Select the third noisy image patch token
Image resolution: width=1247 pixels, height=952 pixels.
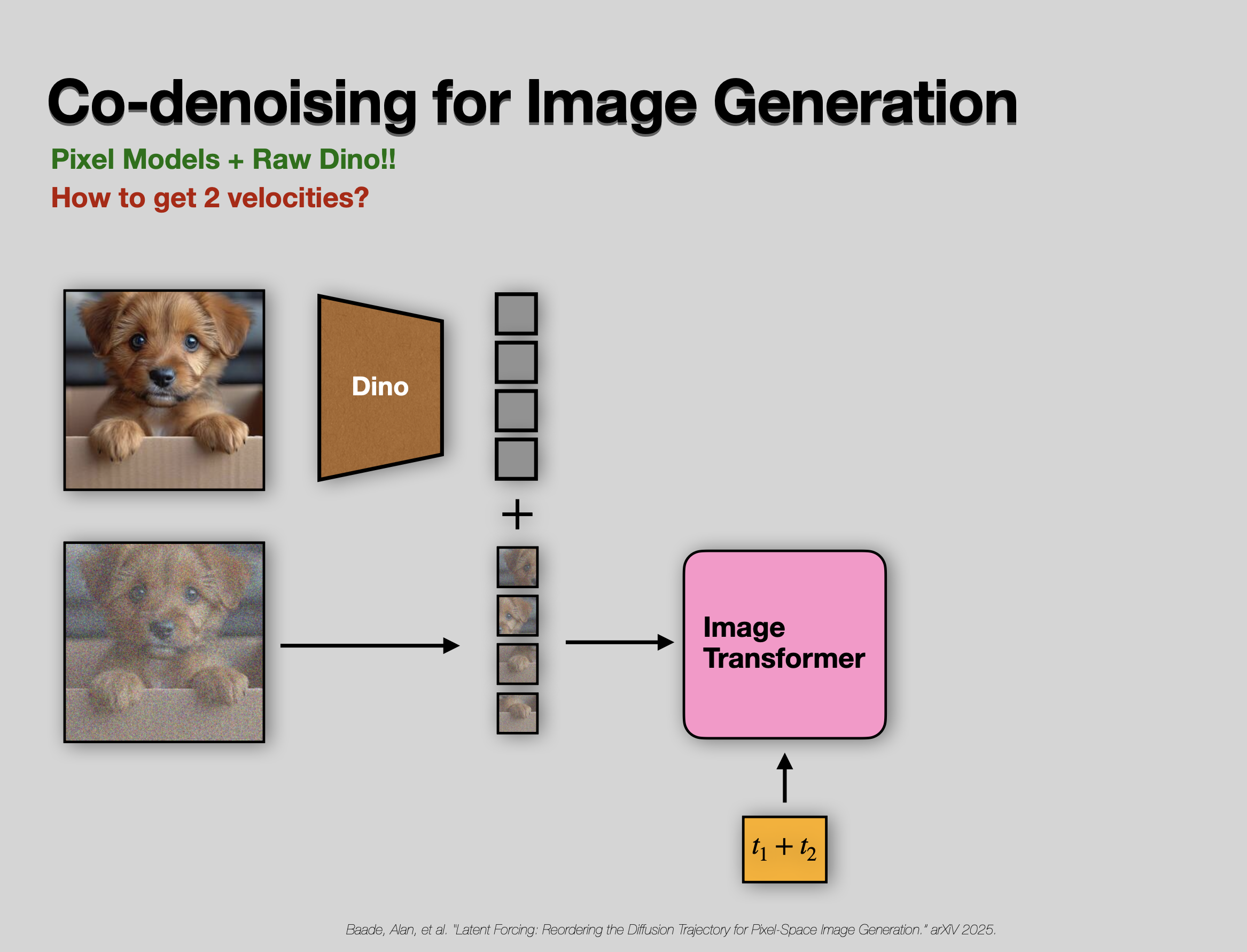[517, 664]
